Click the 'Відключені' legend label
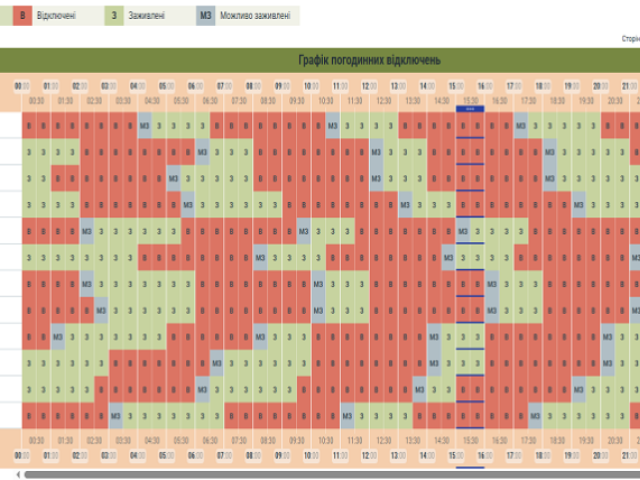 [56, 16]
